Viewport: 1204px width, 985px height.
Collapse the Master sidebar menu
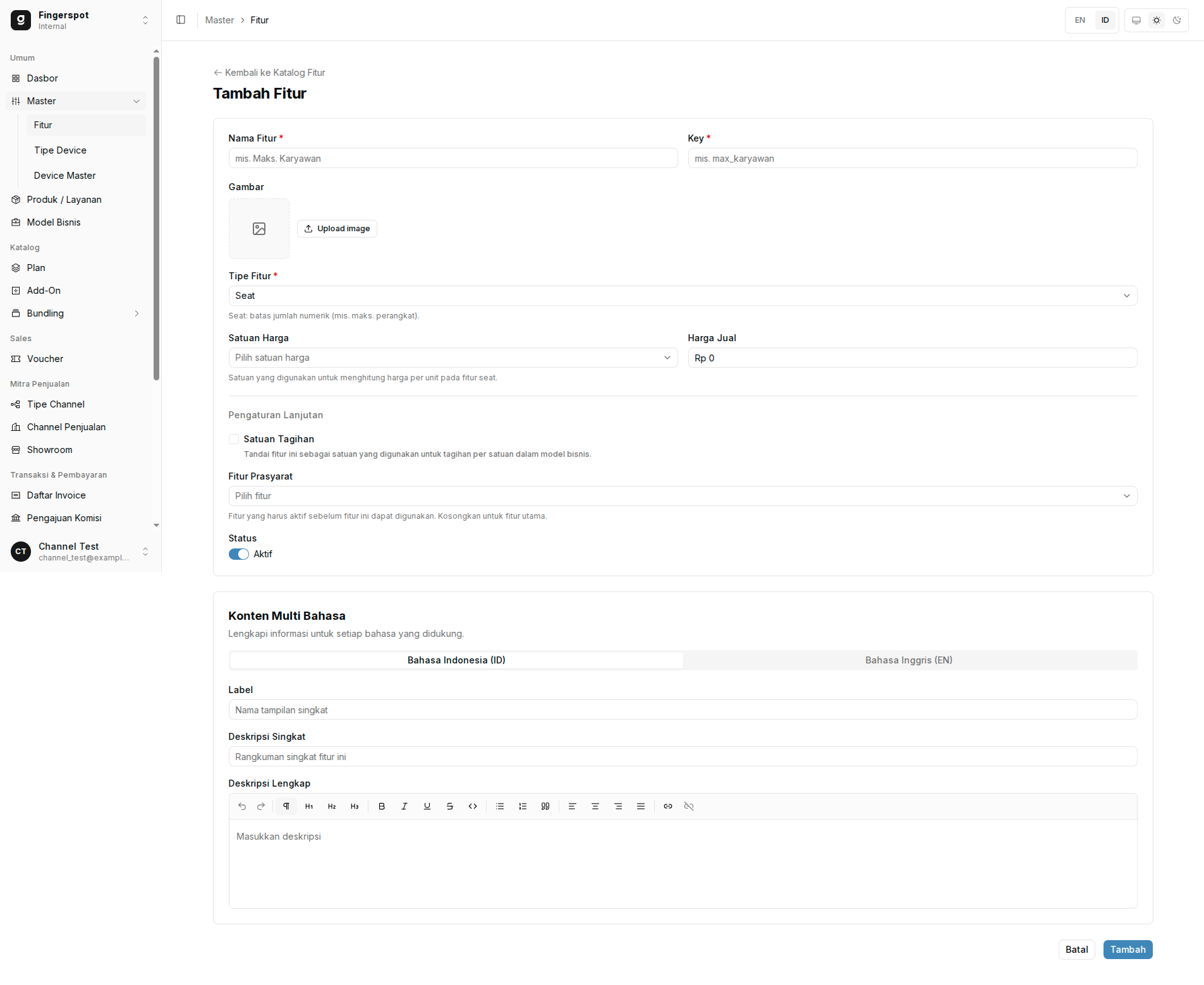pyautogui.click(x=76, y=101)
